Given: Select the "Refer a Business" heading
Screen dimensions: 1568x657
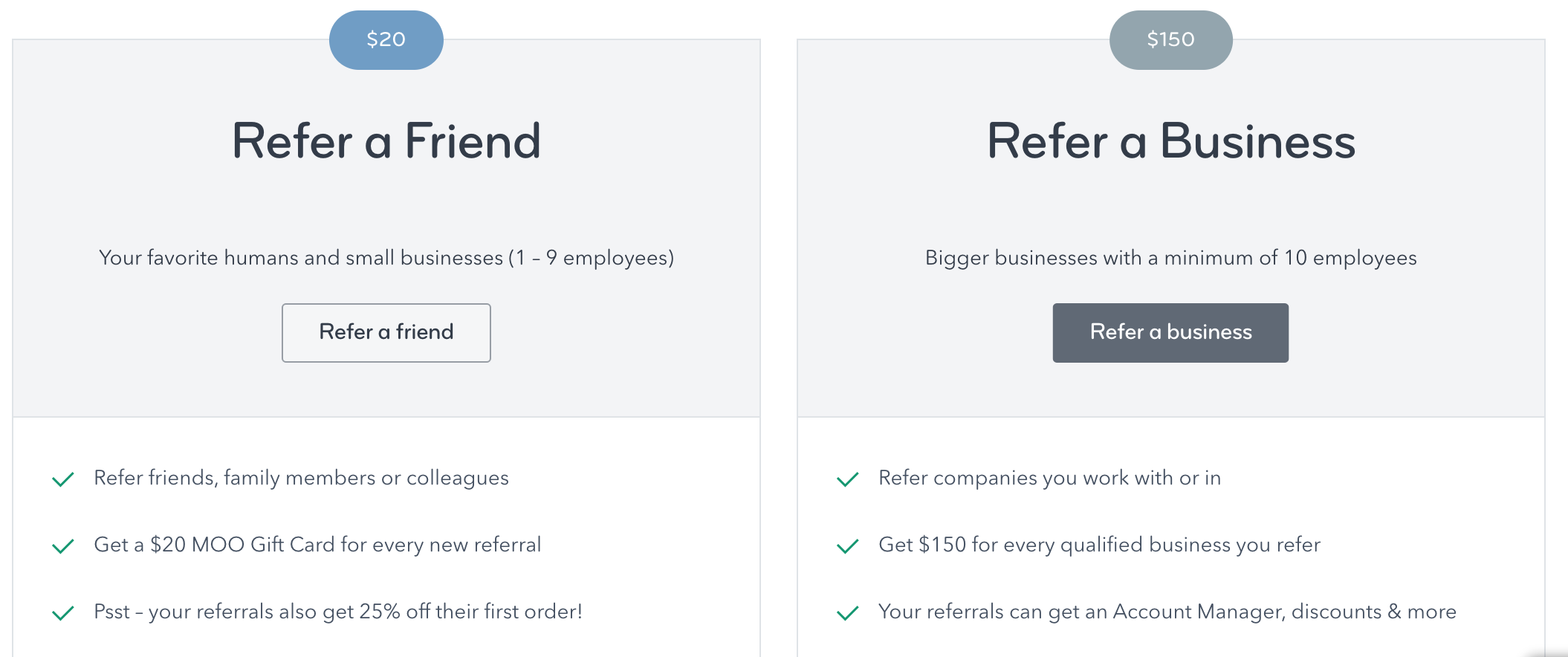Looking at the screenshot, I should 1170,141.
